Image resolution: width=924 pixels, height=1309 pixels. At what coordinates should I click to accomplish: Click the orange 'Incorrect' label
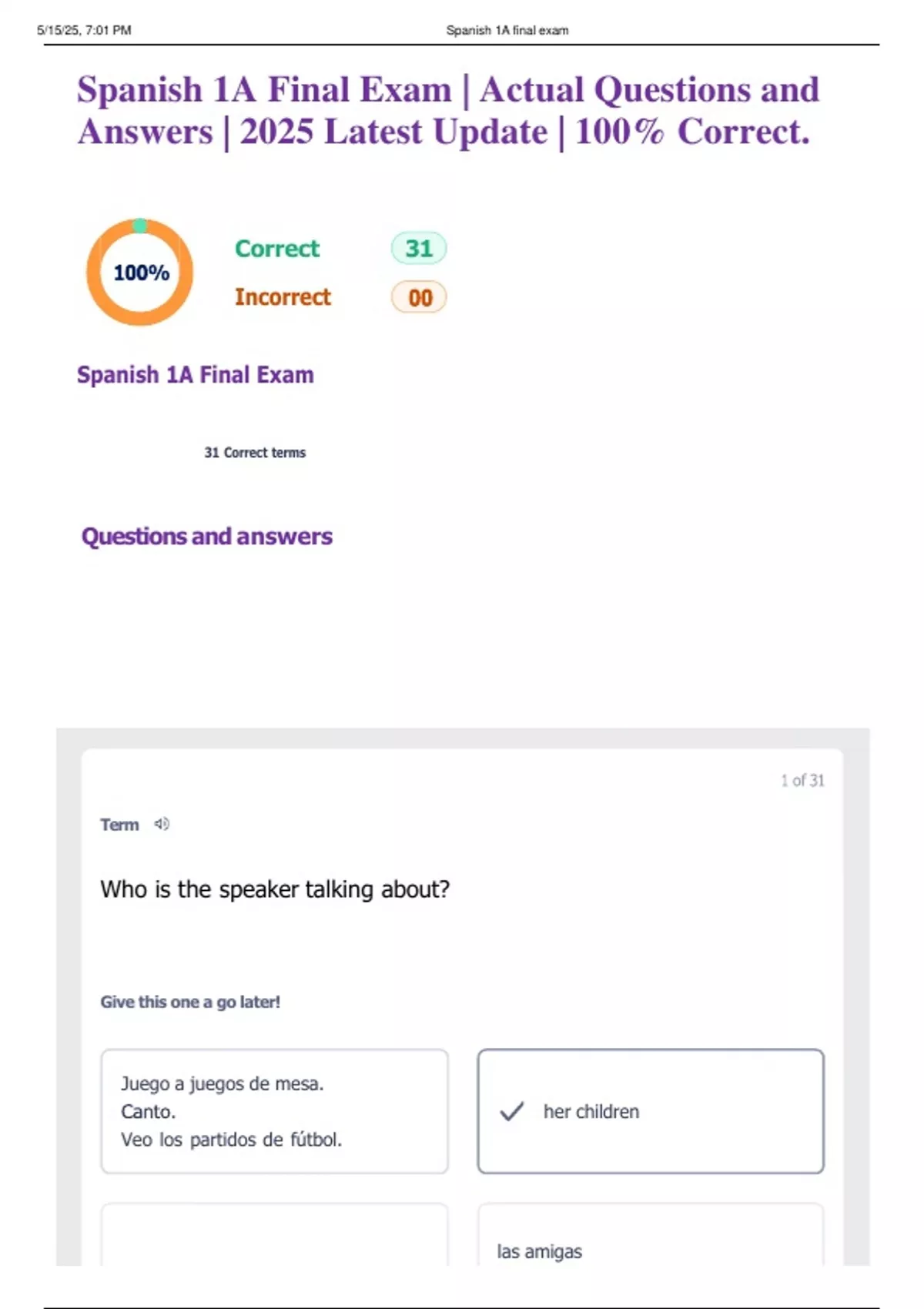click(x=283, y=297)
